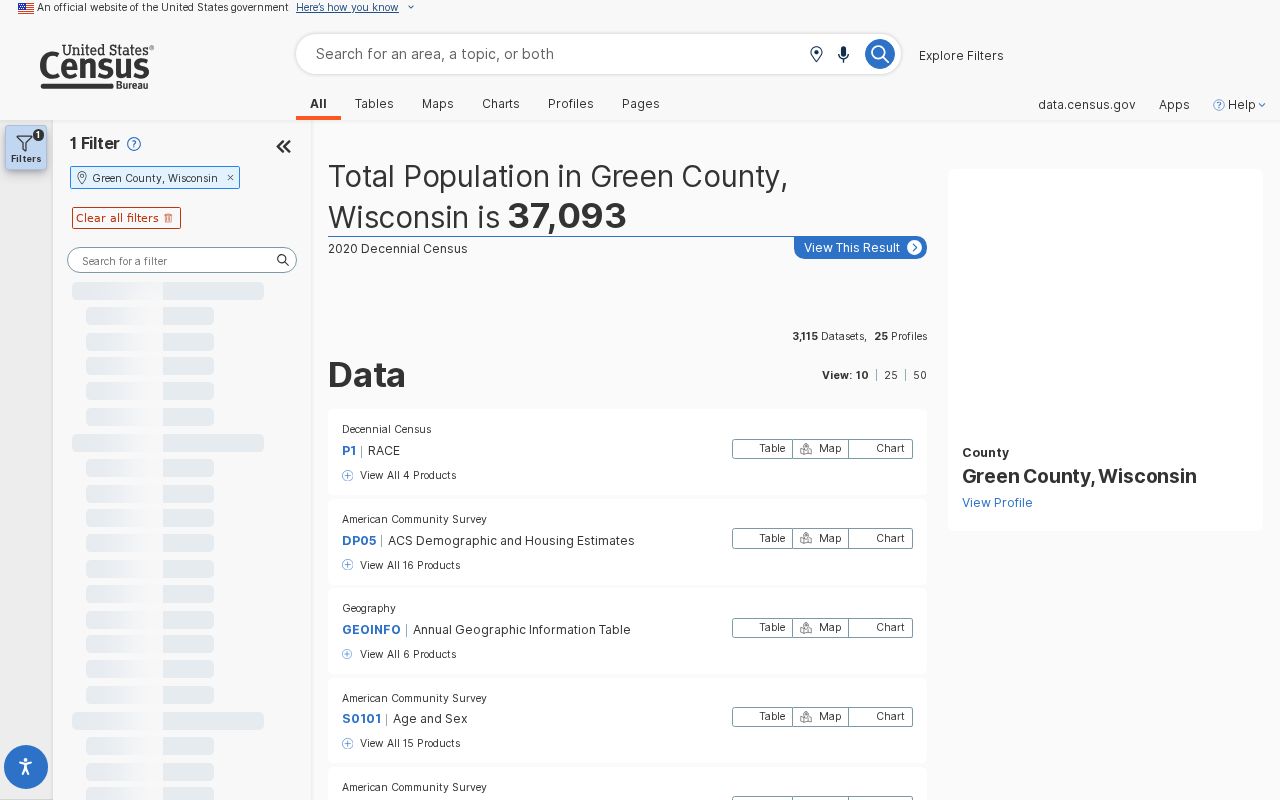The height and width of the screenshot is (800, 1280).
Task: Remove the Green County, Wisconsin filter chip
Action: click(x=230, y=178)
